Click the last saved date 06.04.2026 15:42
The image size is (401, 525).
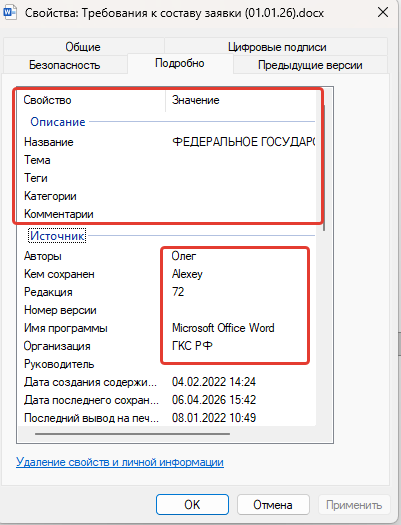(214, 400)
